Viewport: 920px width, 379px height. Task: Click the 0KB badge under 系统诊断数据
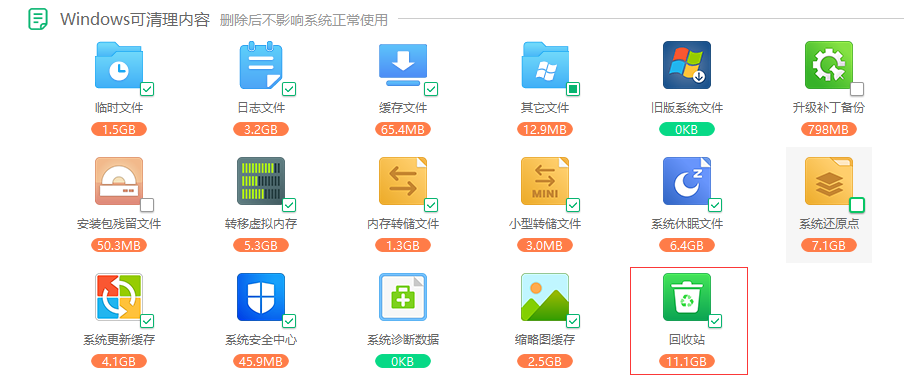click(403, 361)
